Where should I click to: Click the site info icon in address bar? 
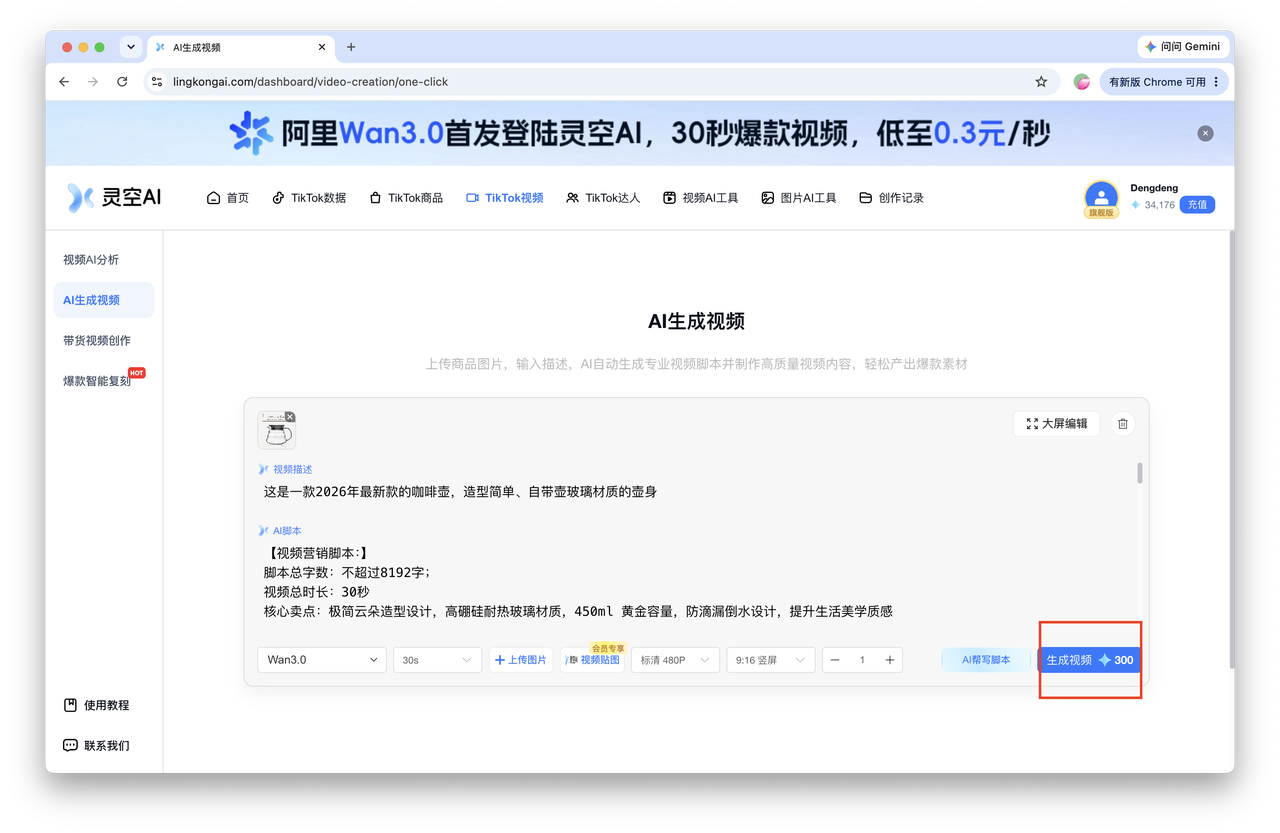(x=156, y=82)
